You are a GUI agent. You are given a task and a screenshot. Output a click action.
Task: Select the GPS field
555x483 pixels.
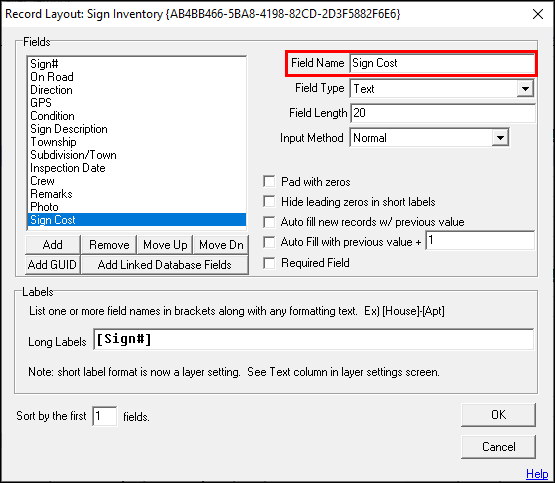coord(137,103)
